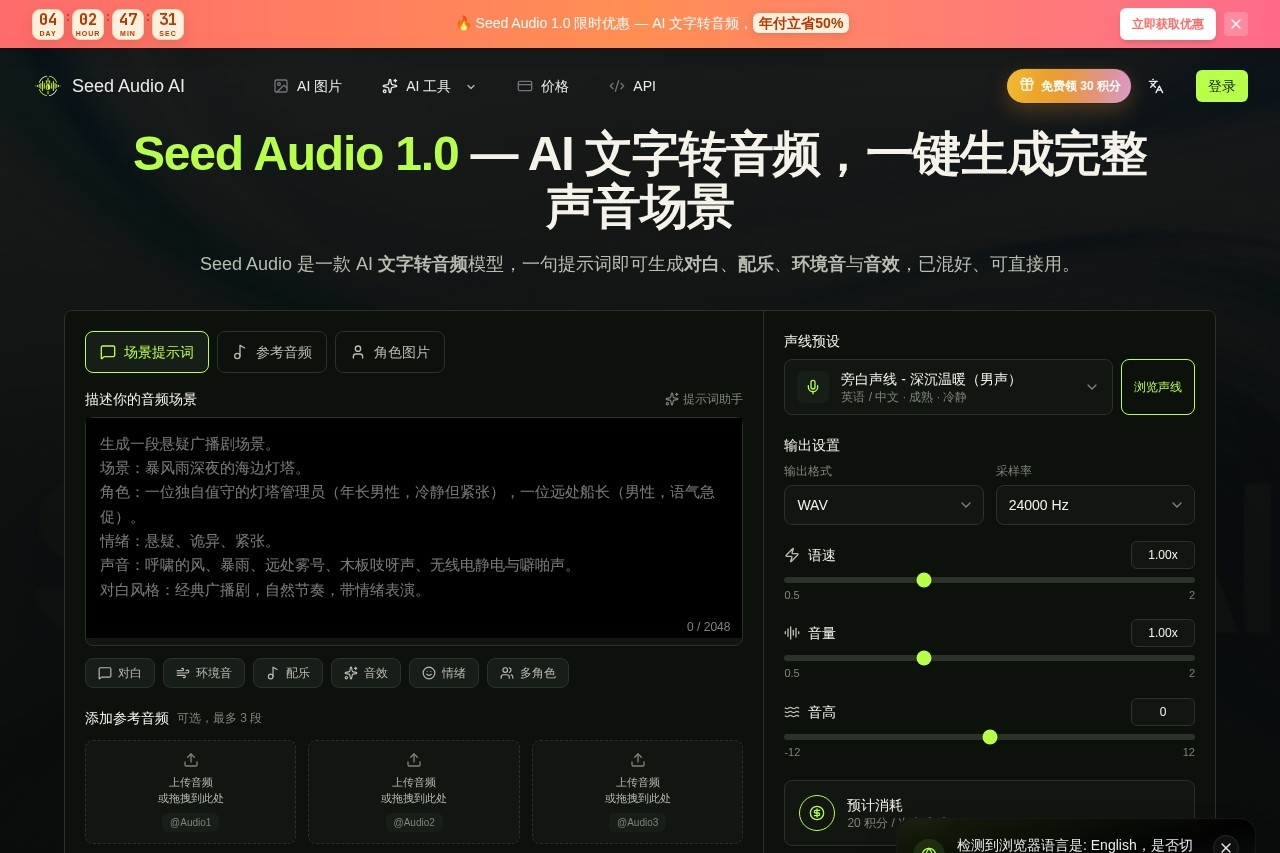1280x853 pixels.
Task: Switch to the 角色图片 tab
Action: click(390, 352)
